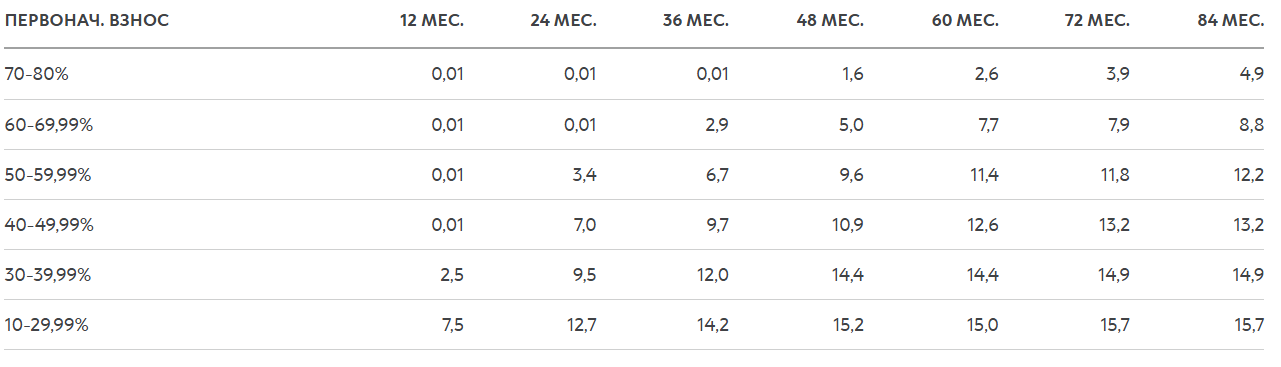Select the 12 МЕС. column header
Image resolution: width=1281 pixels, height=367 pixels.
click(432, 22)
